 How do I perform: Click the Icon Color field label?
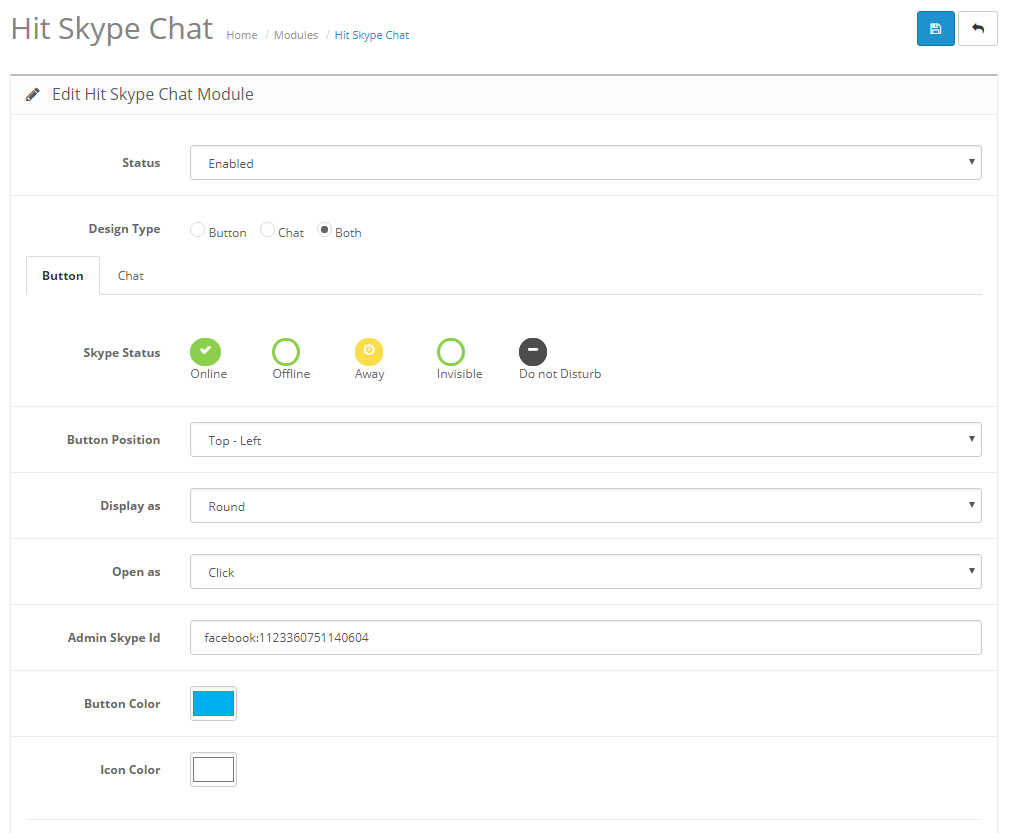(x=130, y=769)
